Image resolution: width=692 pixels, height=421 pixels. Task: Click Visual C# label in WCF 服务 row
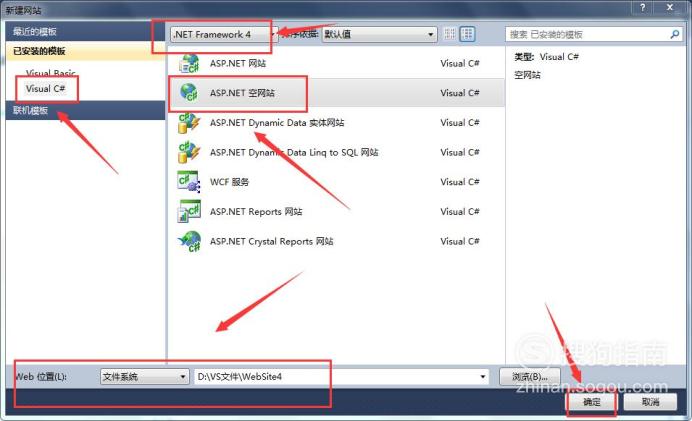[460, 182]
